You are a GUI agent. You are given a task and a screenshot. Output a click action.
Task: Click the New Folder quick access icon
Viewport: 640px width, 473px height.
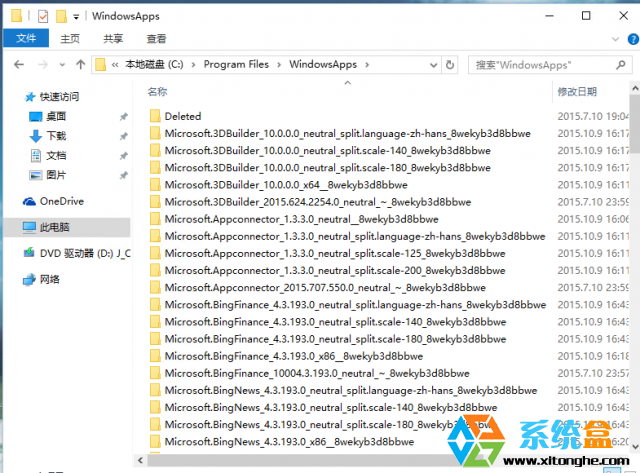(61, 16)
